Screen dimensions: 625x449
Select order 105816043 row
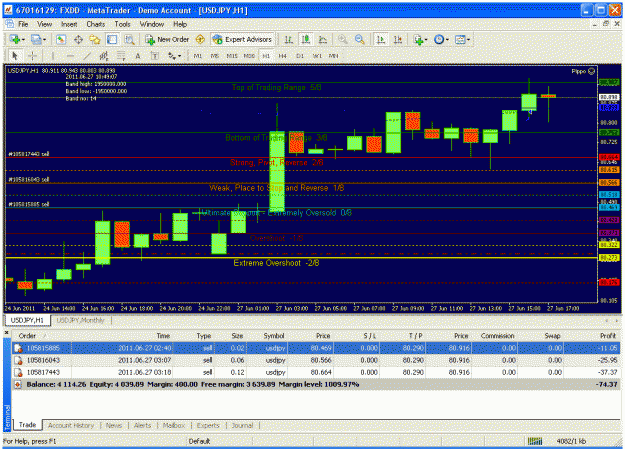pos(316,360)
